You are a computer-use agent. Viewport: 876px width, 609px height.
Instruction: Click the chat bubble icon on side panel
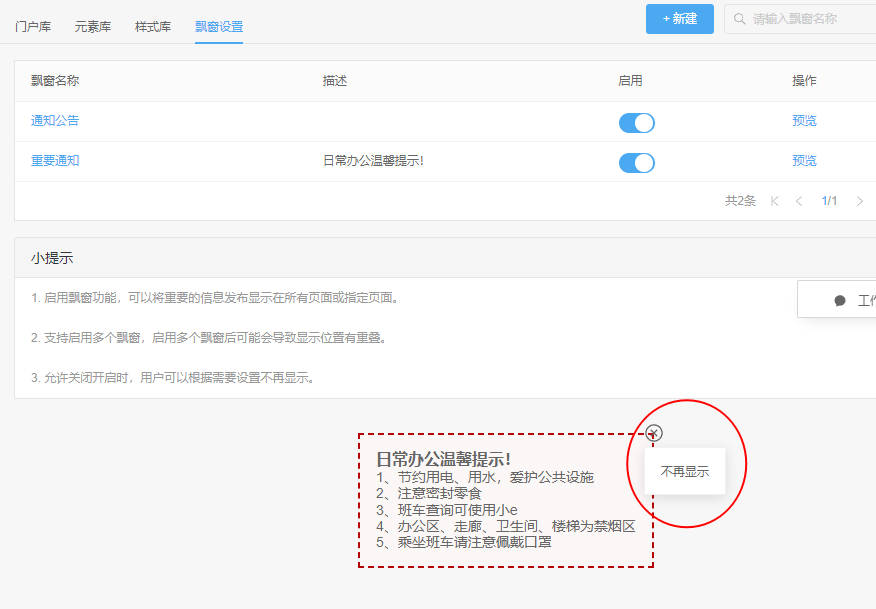pyautogui.click(x=840, y=301)
